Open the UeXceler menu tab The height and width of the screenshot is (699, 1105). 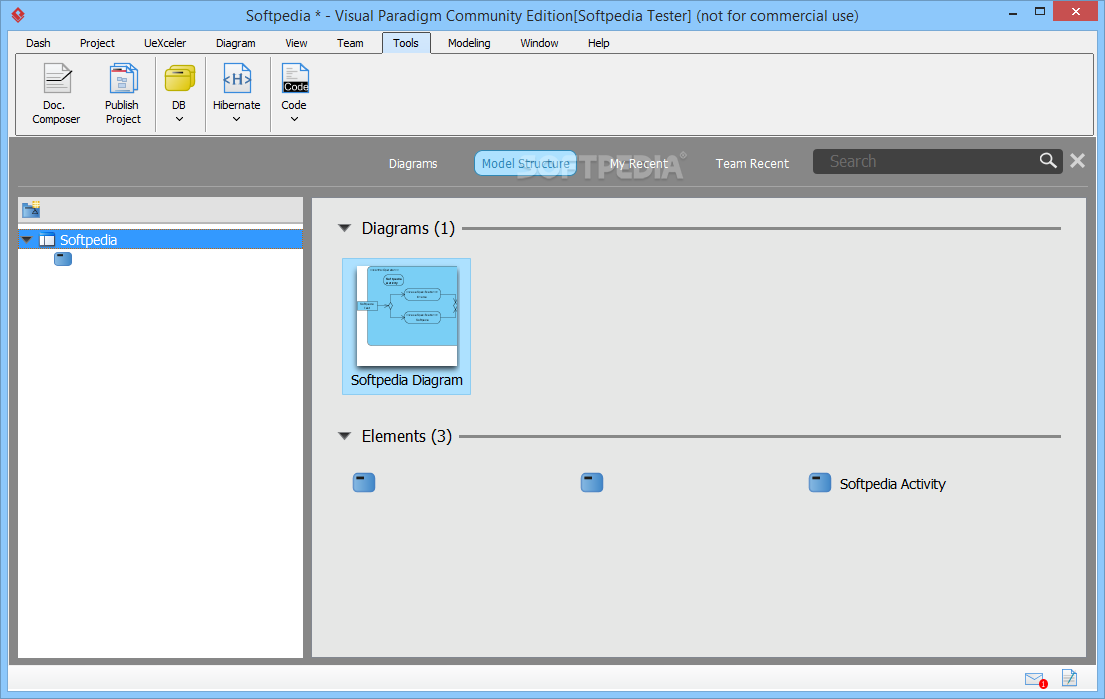coord(165,43)
